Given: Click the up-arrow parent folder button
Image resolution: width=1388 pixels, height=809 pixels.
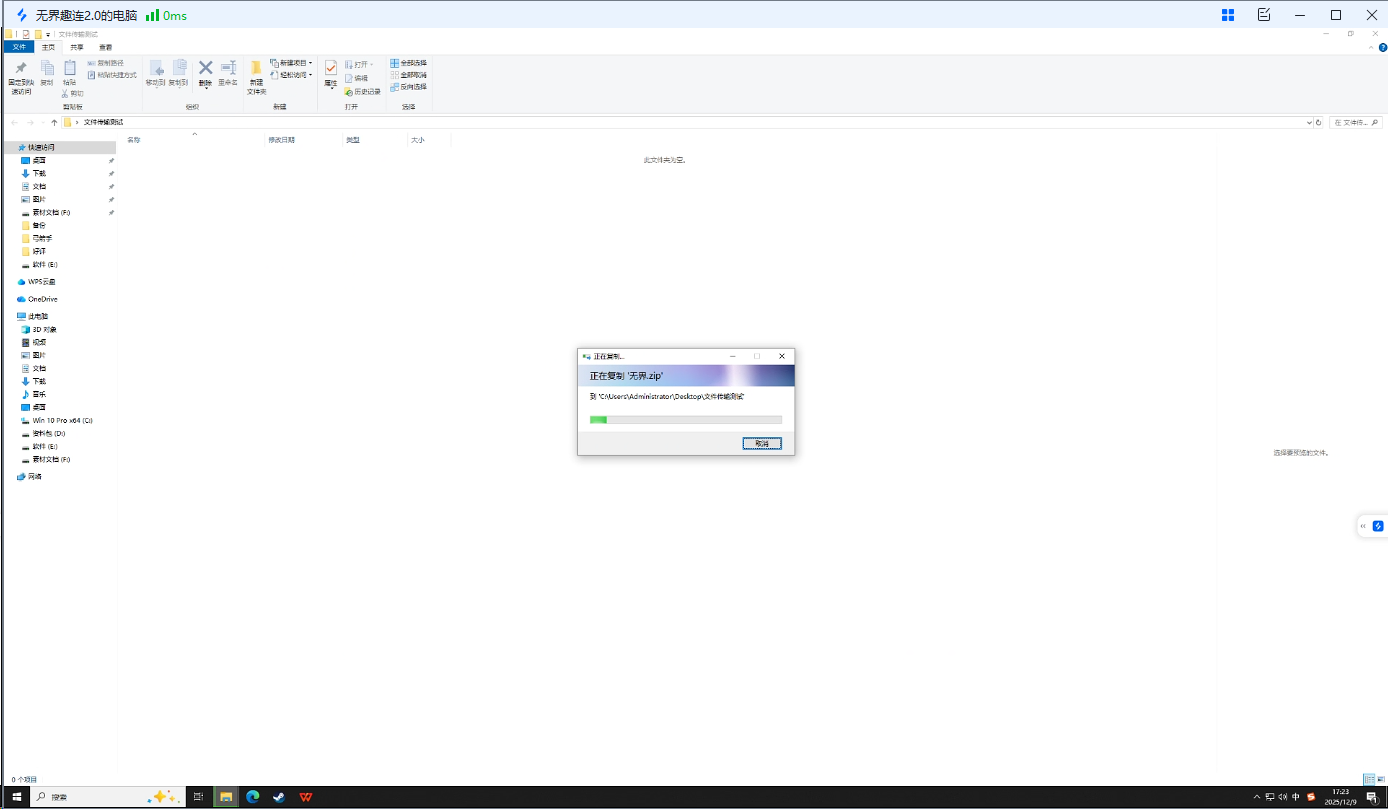Looking at the screenshot, I should tap(54, 122).
